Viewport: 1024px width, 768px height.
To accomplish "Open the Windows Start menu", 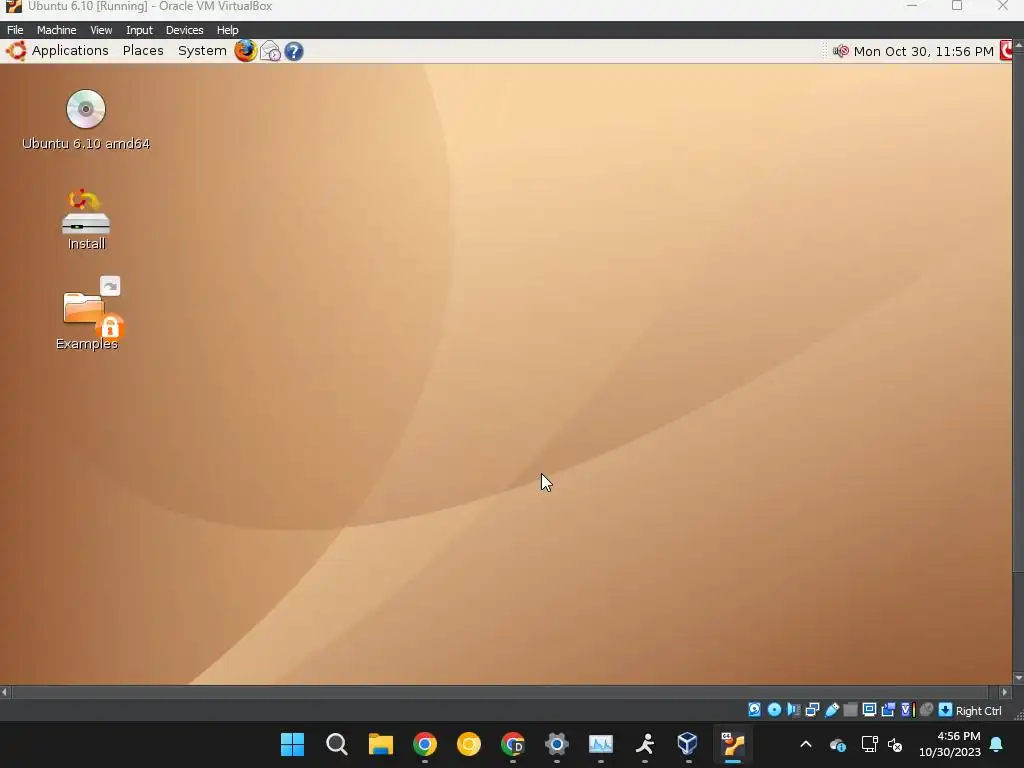I will pos(293,744).
